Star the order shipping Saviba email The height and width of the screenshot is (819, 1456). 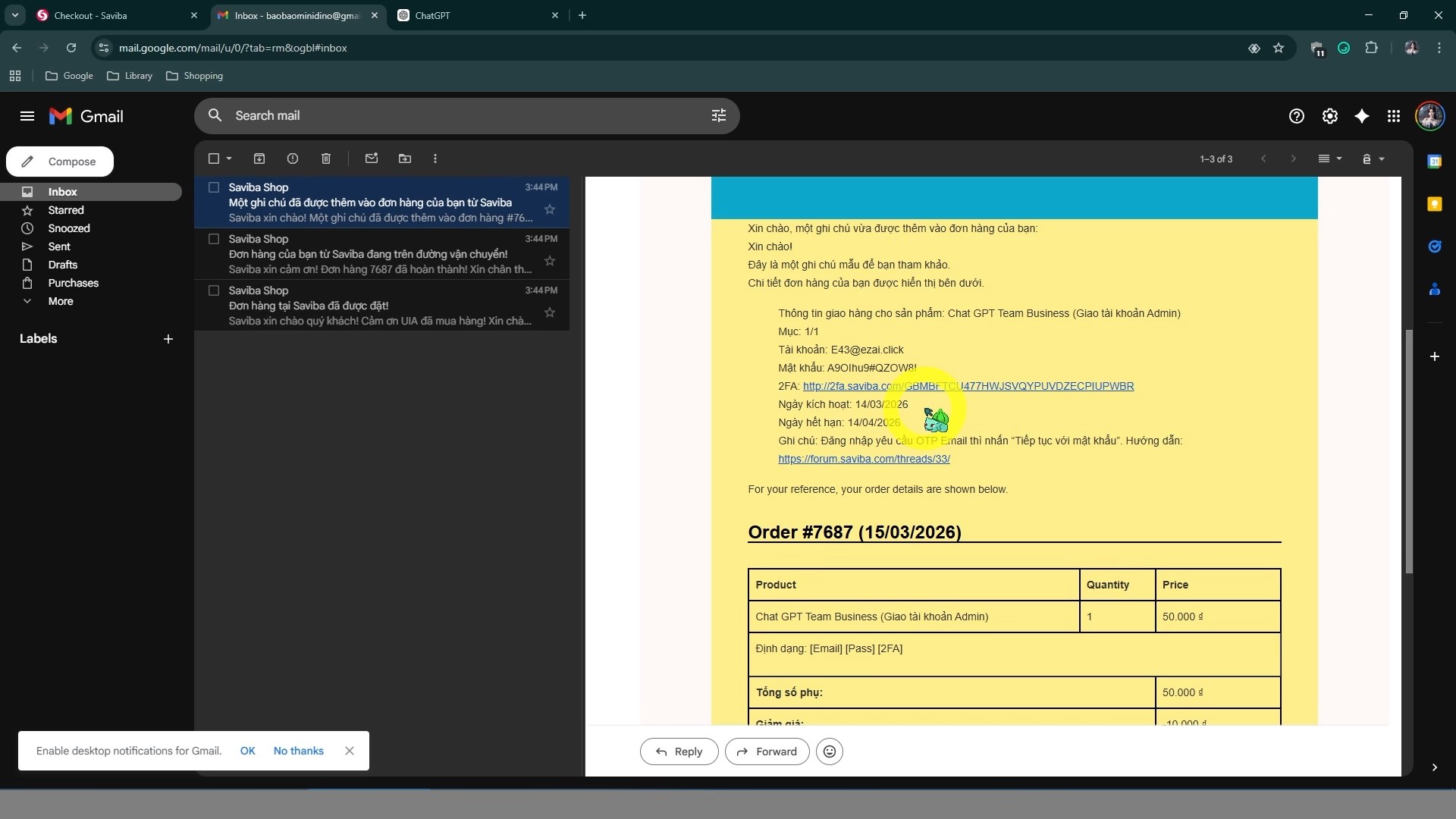[x=550, y=261]
